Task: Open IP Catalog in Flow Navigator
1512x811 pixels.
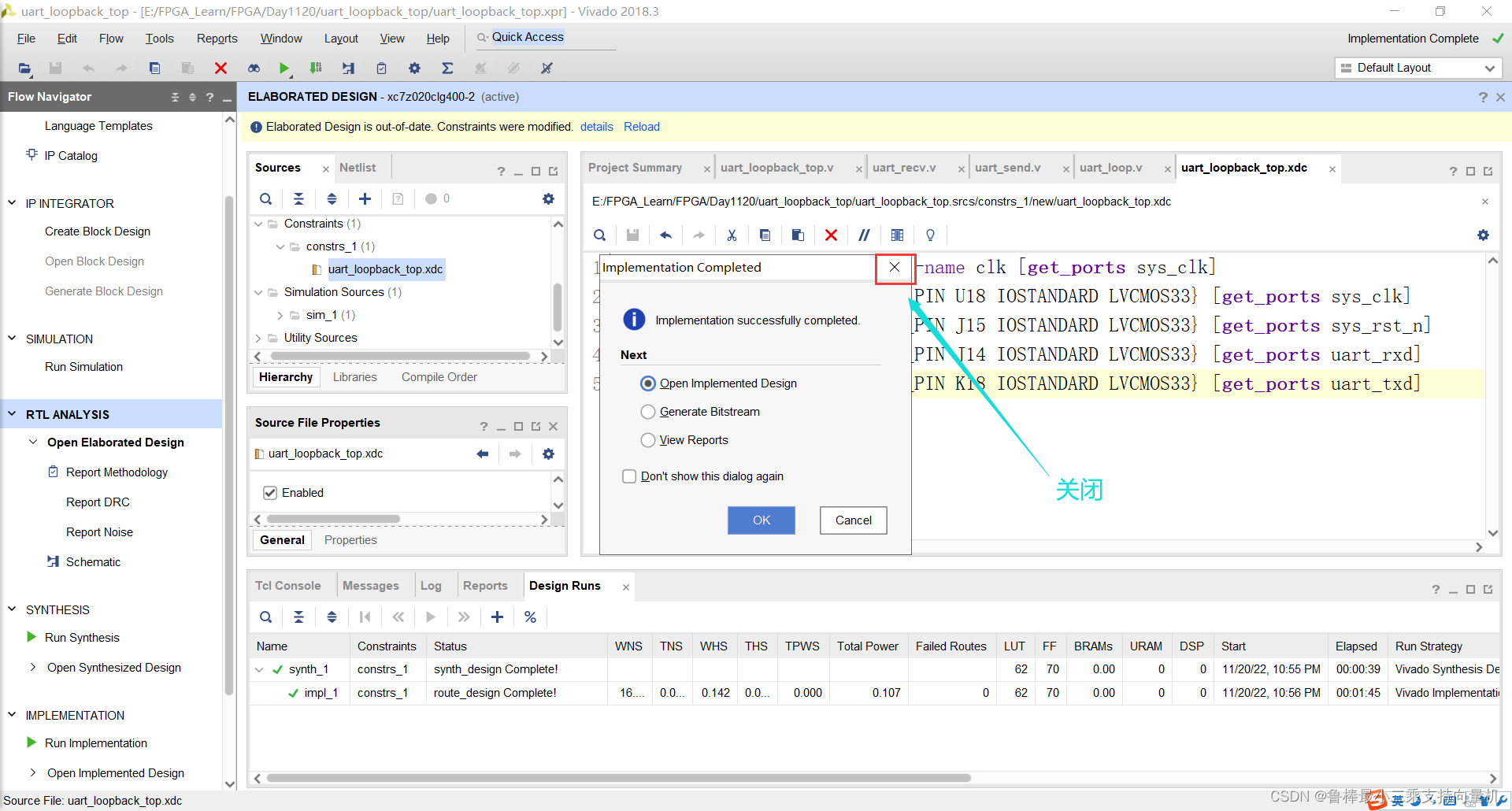Action: coord(71,156)
